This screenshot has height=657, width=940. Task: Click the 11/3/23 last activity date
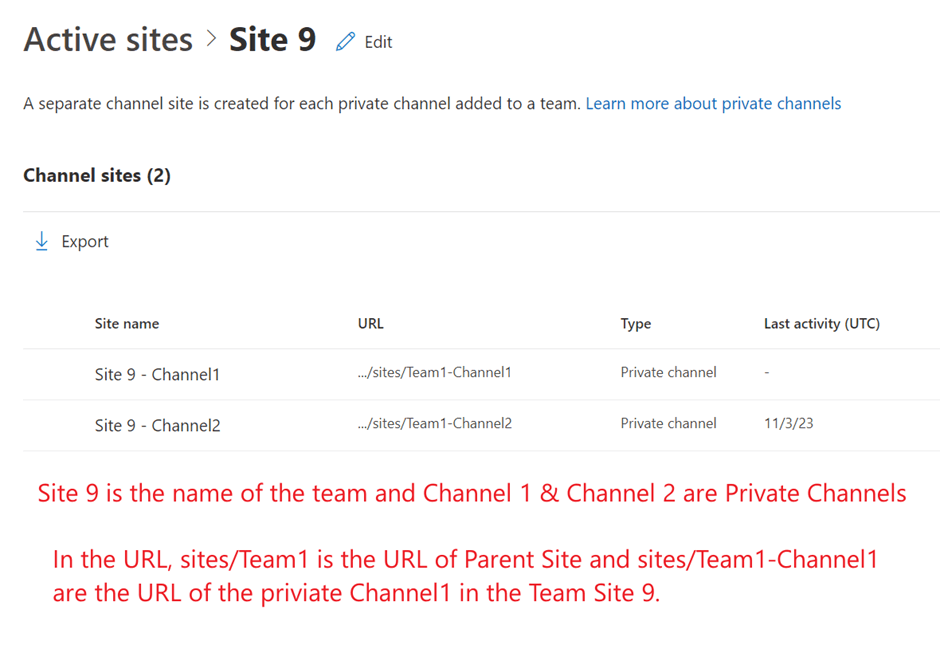pos(788,423)
